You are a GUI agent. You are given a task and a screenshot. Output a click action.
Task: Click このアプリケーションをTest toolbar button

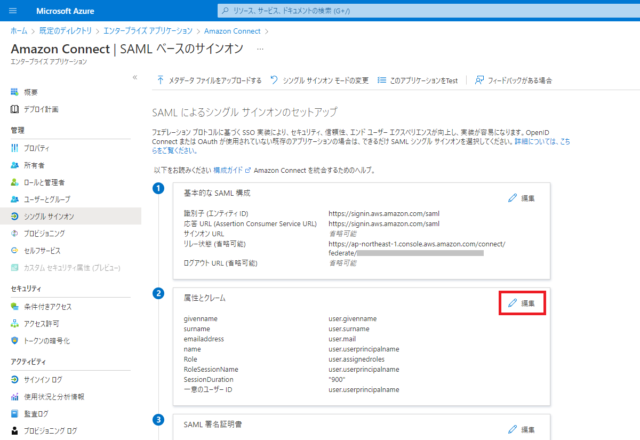tap(418, 80)
